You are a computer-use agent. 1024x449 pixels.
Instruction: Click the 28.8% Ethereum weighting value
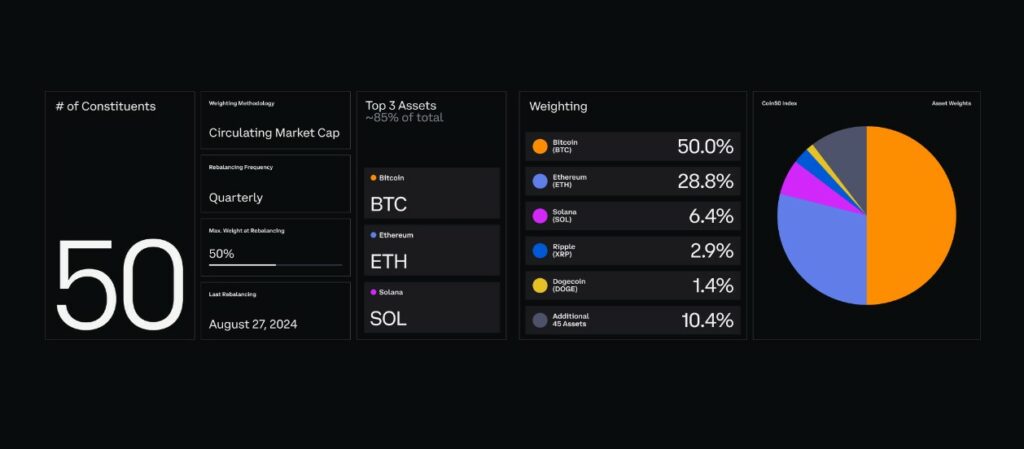click(705, 181)
